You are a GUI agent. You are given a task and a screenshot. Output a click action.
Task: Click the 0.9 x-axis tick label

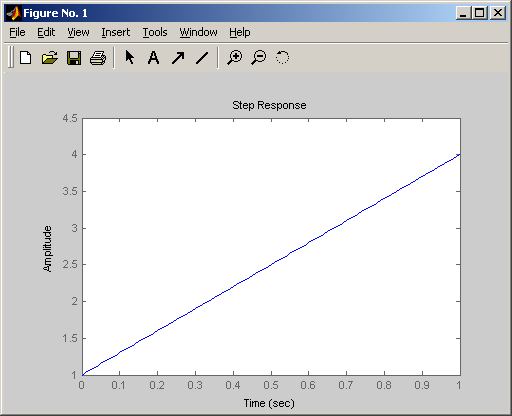click(x=422, y=386)
